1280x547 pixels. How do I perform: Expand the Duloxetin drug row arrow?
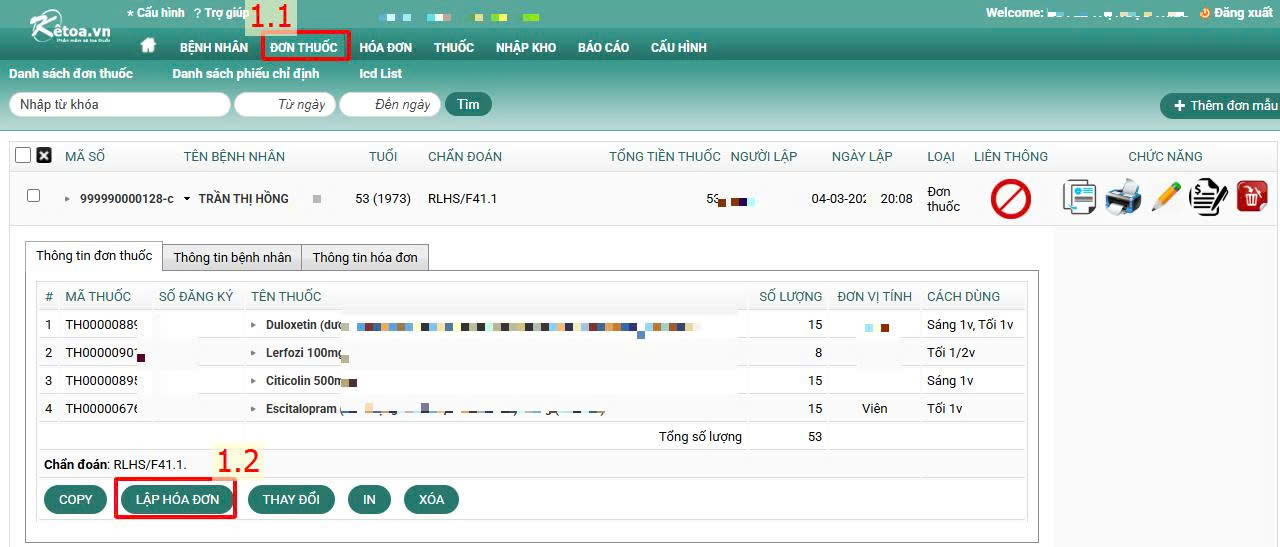click(253, 325)
